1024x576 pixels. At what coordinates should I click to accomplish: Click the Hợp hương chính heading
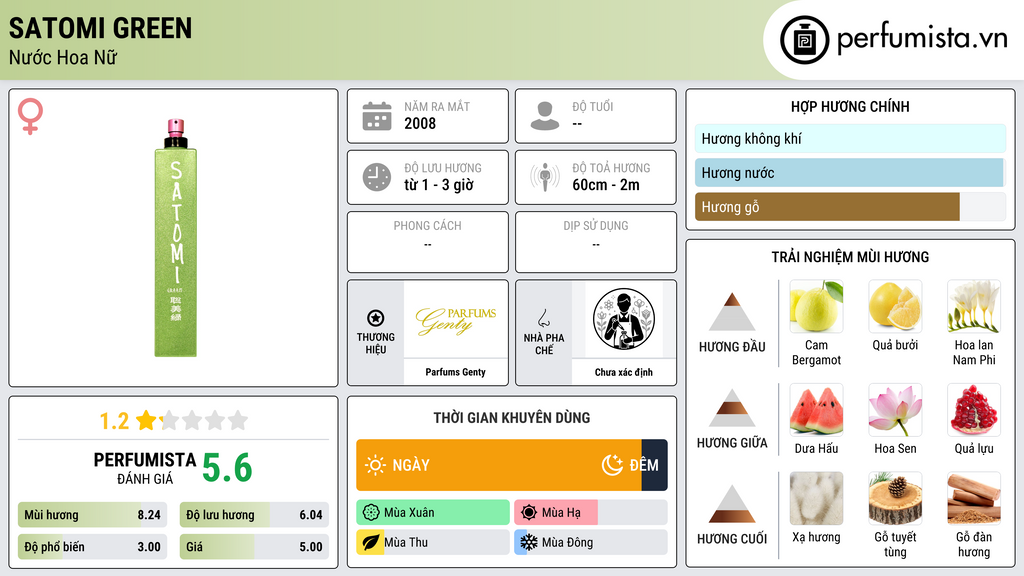pos(850,106)
